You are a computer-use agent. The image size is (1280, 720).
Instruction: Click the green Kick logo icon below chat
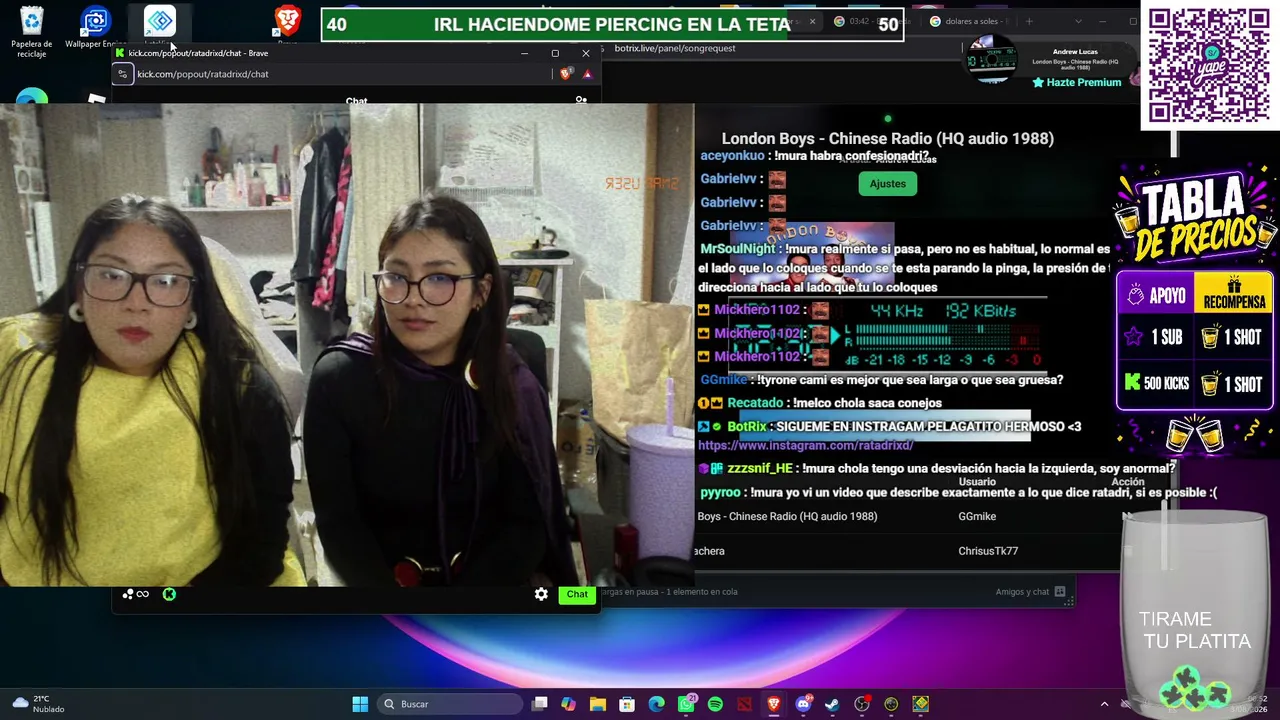(x=169, y=594)
